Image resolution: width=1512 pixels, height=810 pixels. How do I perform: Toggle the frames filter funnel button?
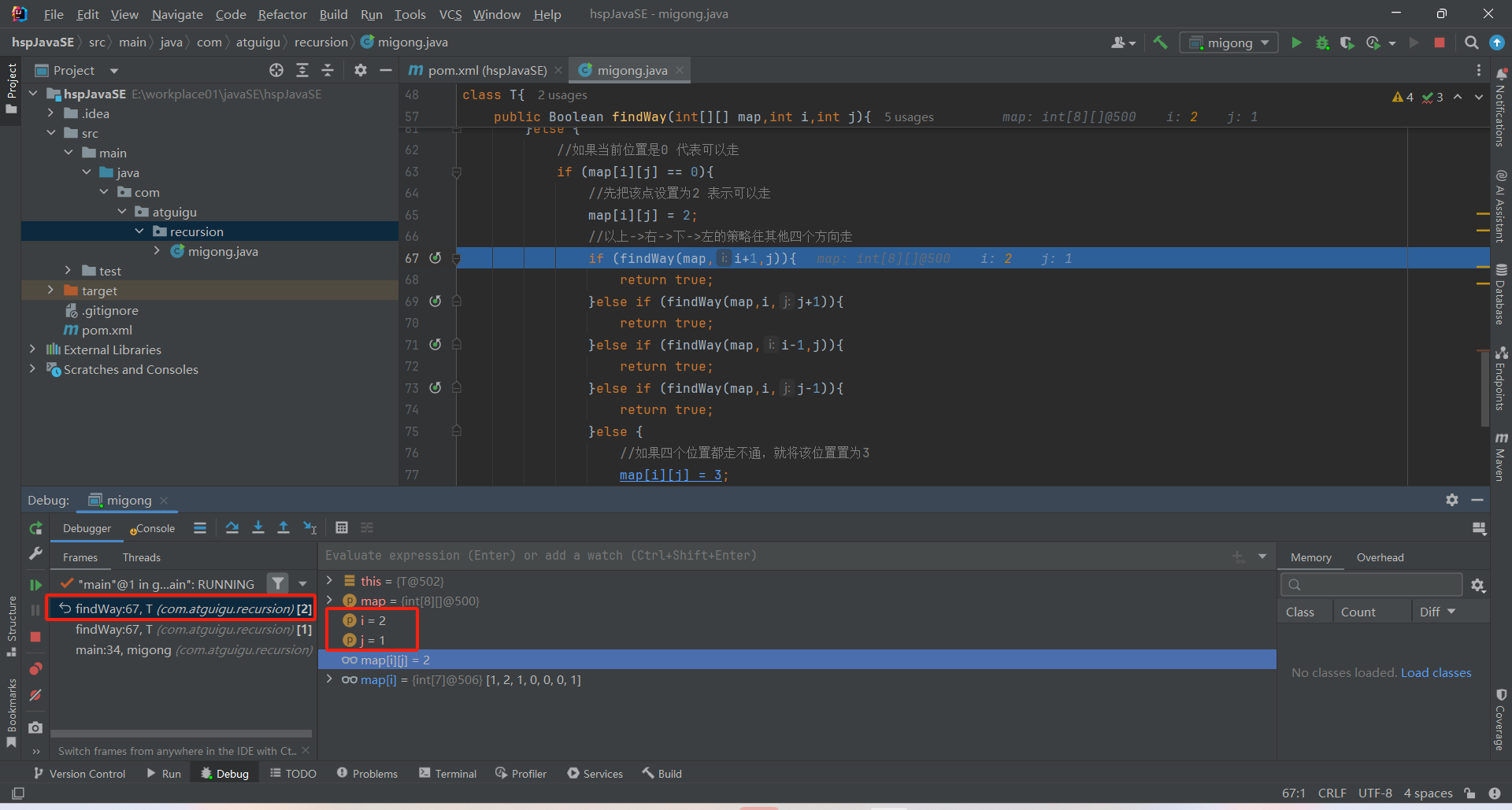pos(277,584)
